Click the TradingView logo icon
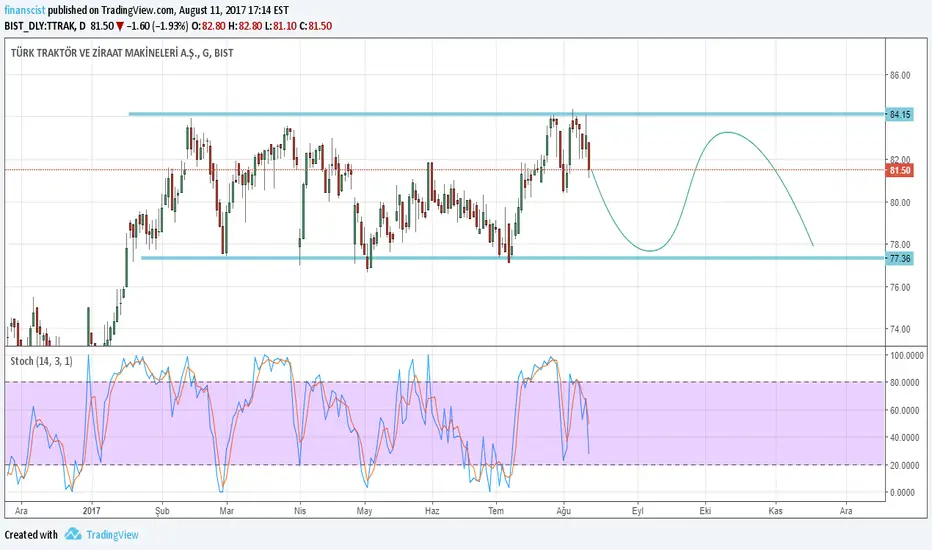The height and width of the screenshot is (550, 932). [73, 534]
